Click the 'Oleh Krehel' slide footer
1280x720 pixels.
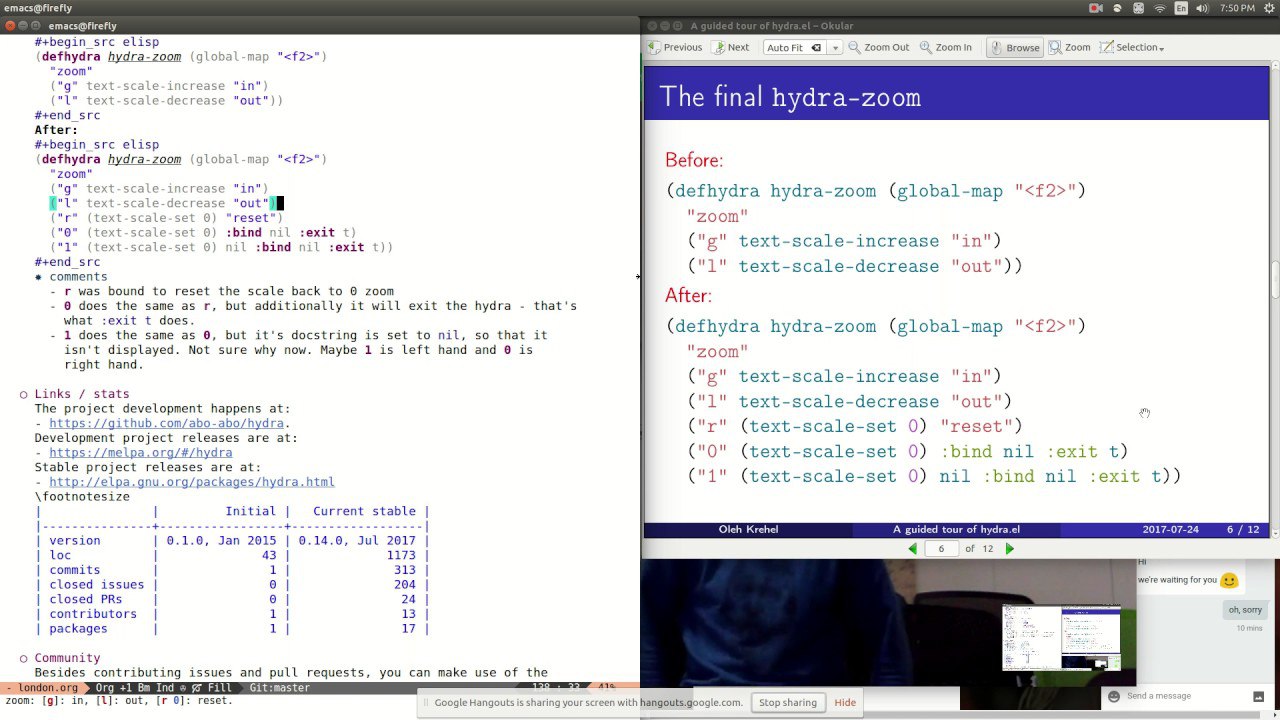pos(748,529)
